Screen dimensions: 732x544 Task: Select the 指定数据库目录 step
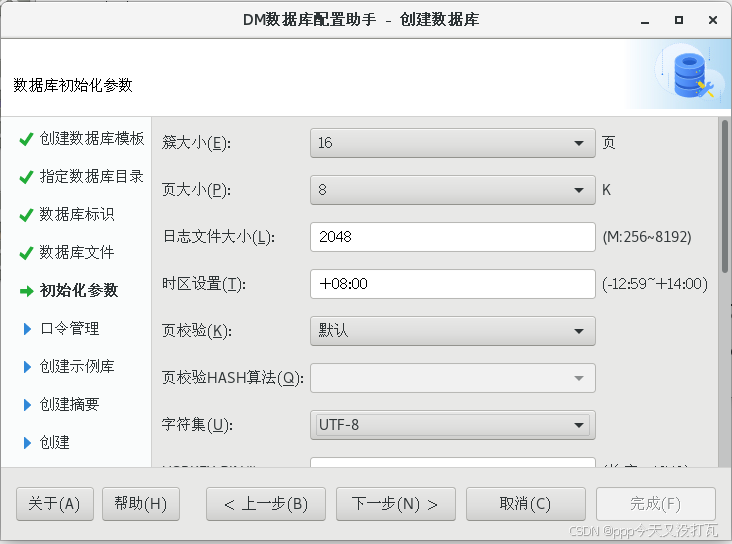tap(92, 177)
